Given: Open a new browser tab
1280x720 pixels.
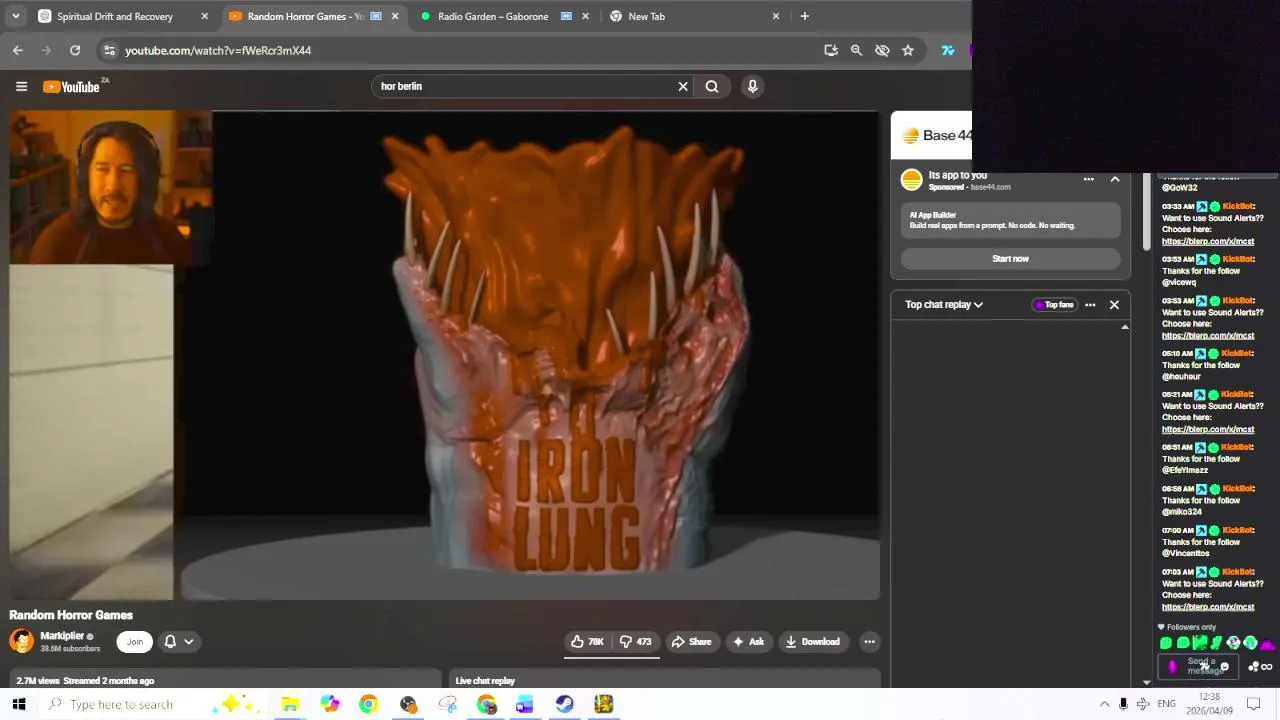Looking at the screenshot, I should tap(804, 16).
